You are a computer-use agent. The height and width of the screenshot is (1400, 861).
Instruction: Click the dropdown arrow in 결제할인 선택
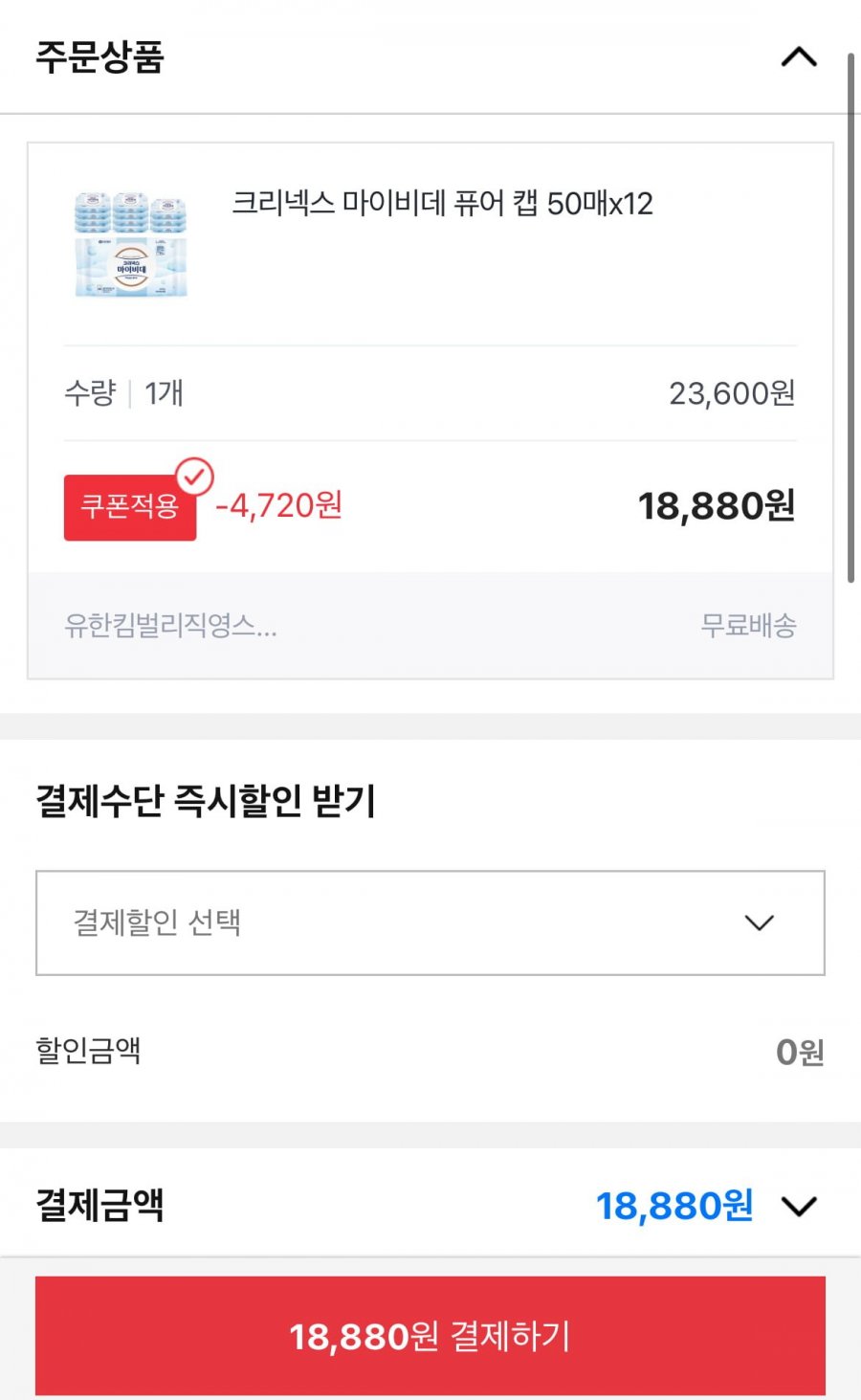(x=759, y=922)
